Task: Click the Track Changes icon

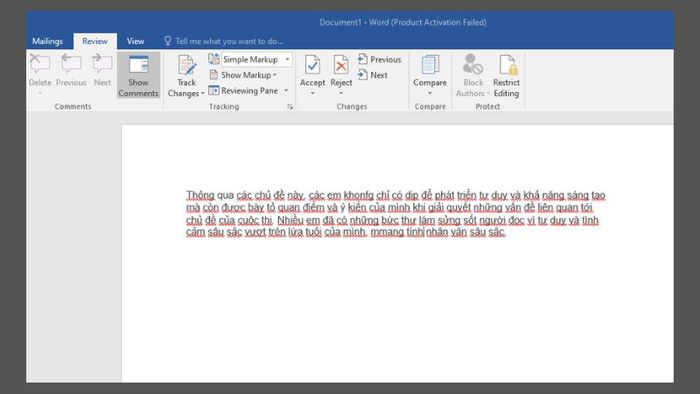Action: (x=187, y=65)
